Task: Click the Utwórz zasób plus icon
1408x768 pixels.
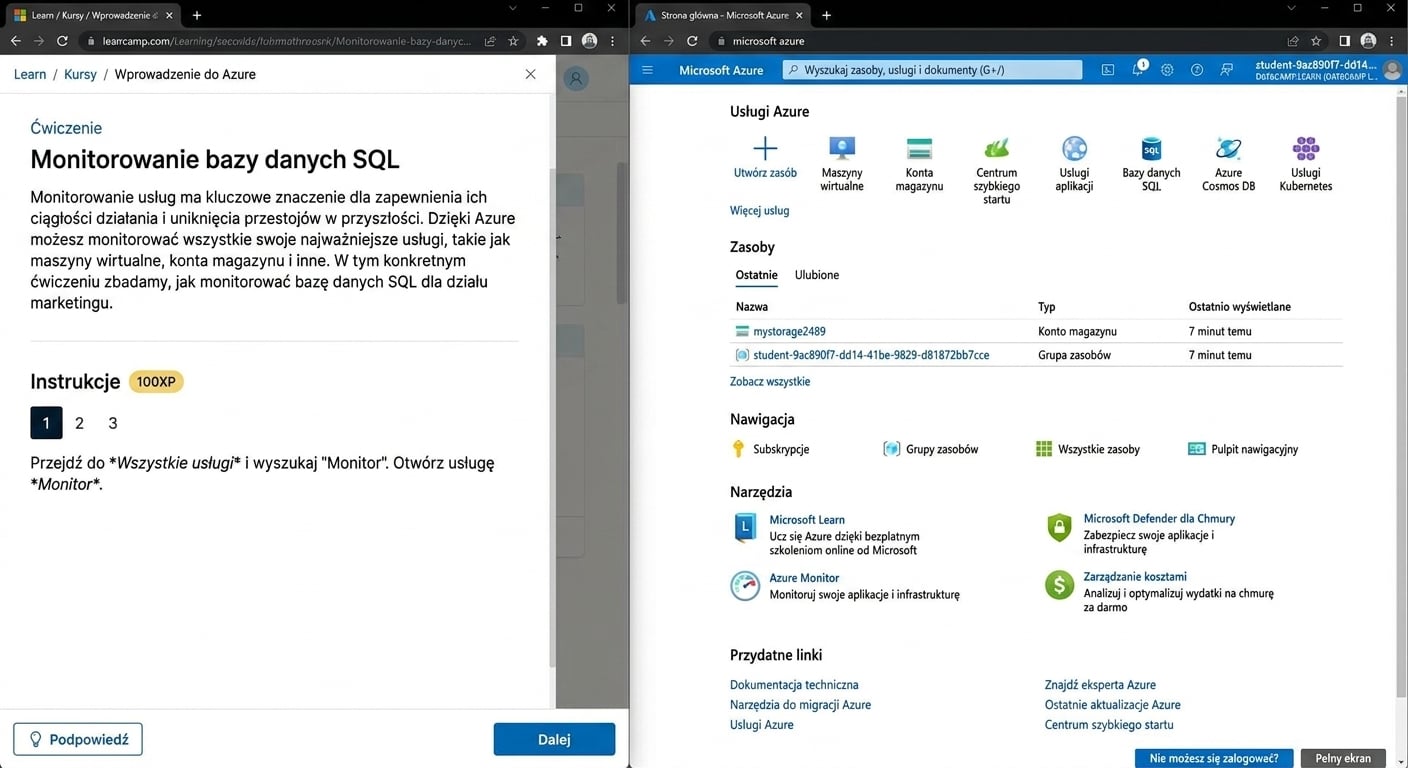Action: pyautogui.click(x=765, y=149)
